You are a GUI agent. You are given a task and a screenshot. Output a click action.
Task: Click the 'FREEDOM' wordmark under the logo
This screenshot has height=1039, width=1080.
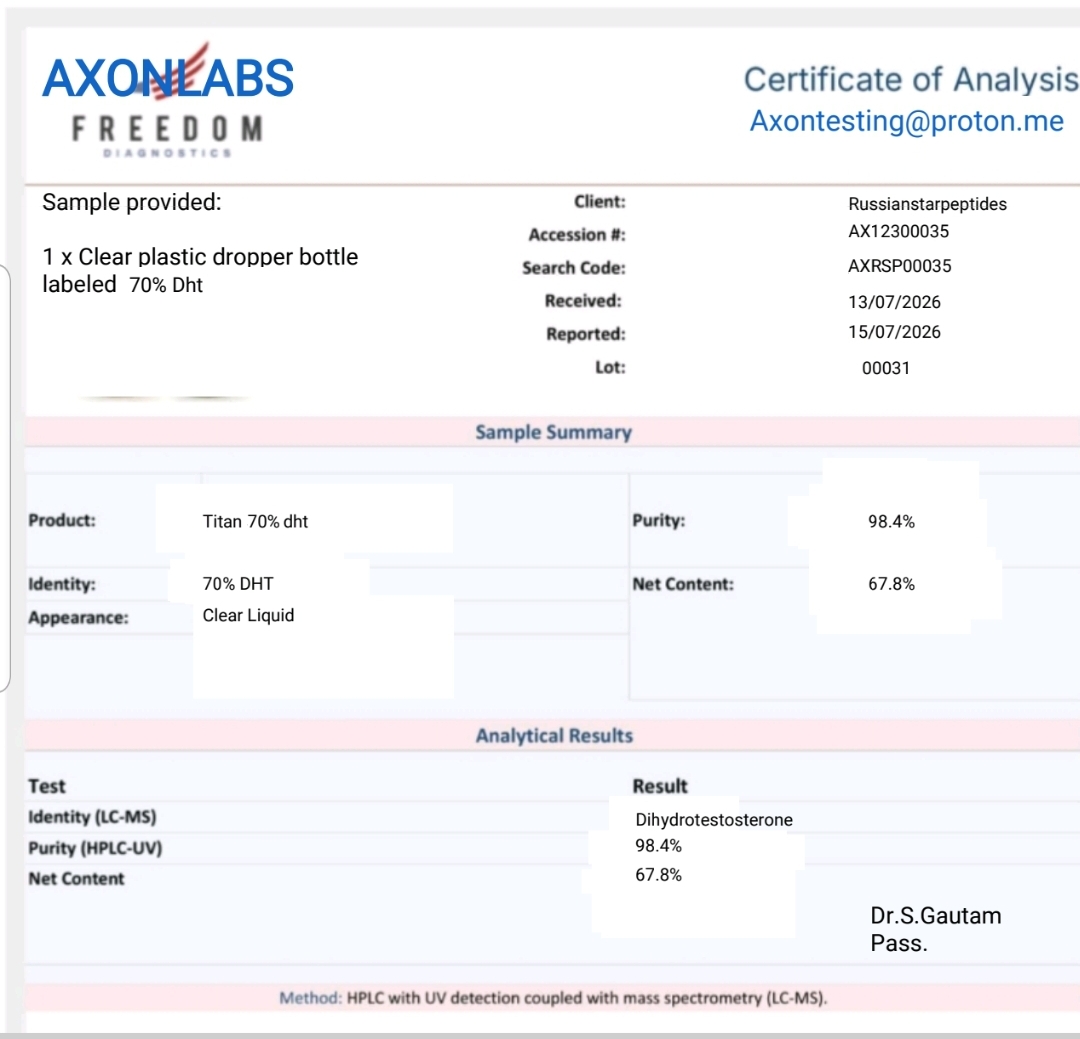167,129
